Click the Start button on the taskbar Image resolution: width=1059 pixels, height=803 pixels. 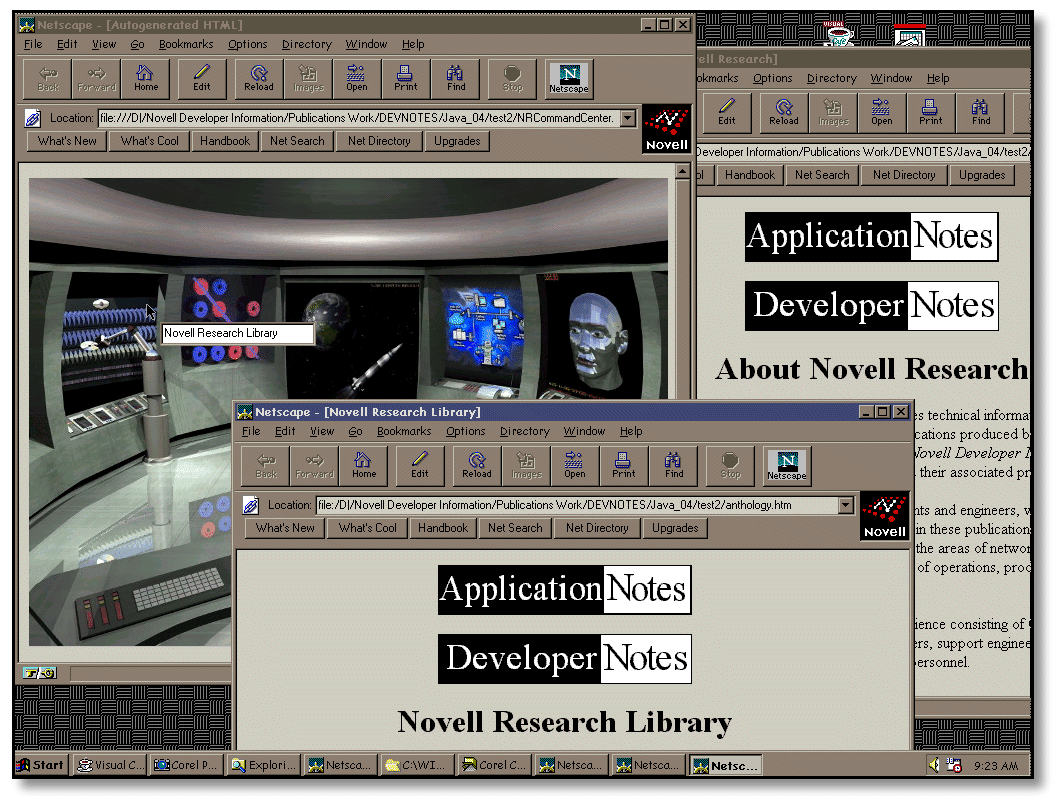tap(41, 765)
